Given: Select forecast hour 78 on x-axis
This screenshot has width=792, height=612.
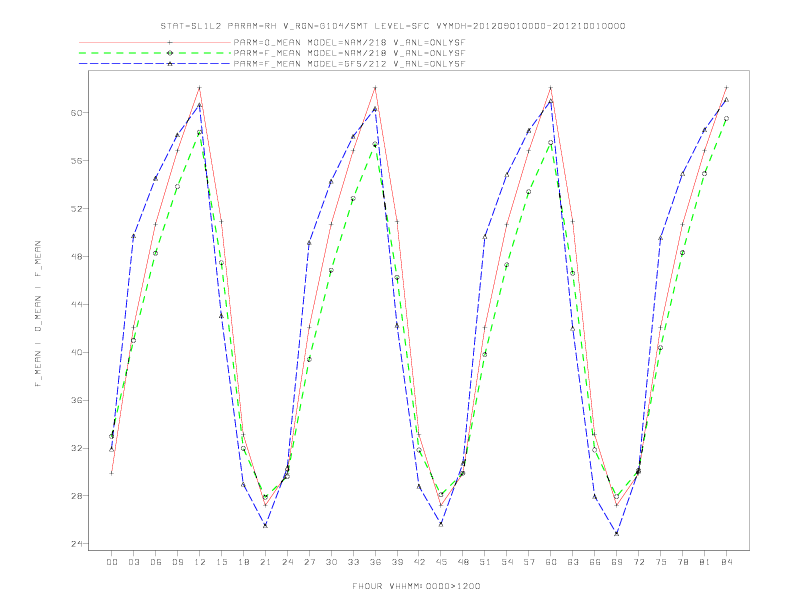Looking at the screenshot, I should pyautogui.click(x=683, y=562).
